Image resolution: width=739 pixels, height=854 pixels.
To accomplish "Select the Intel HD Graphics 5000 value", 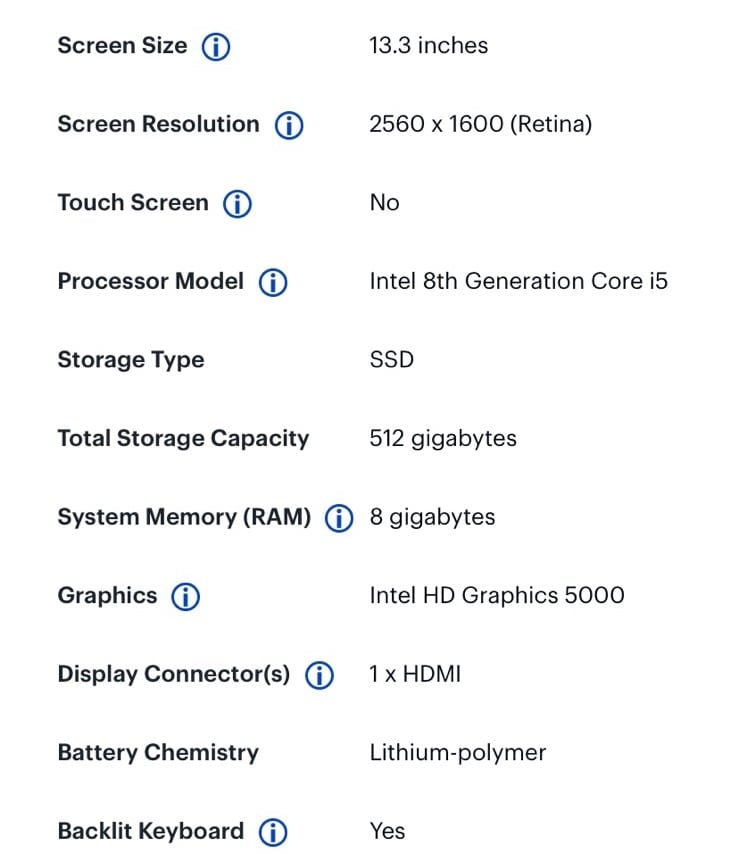I will 497,595.
